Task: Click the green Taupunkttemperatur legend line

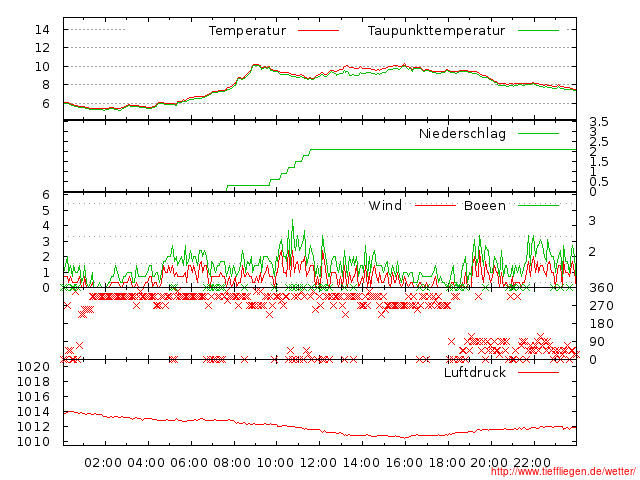Action: (538, 30)
